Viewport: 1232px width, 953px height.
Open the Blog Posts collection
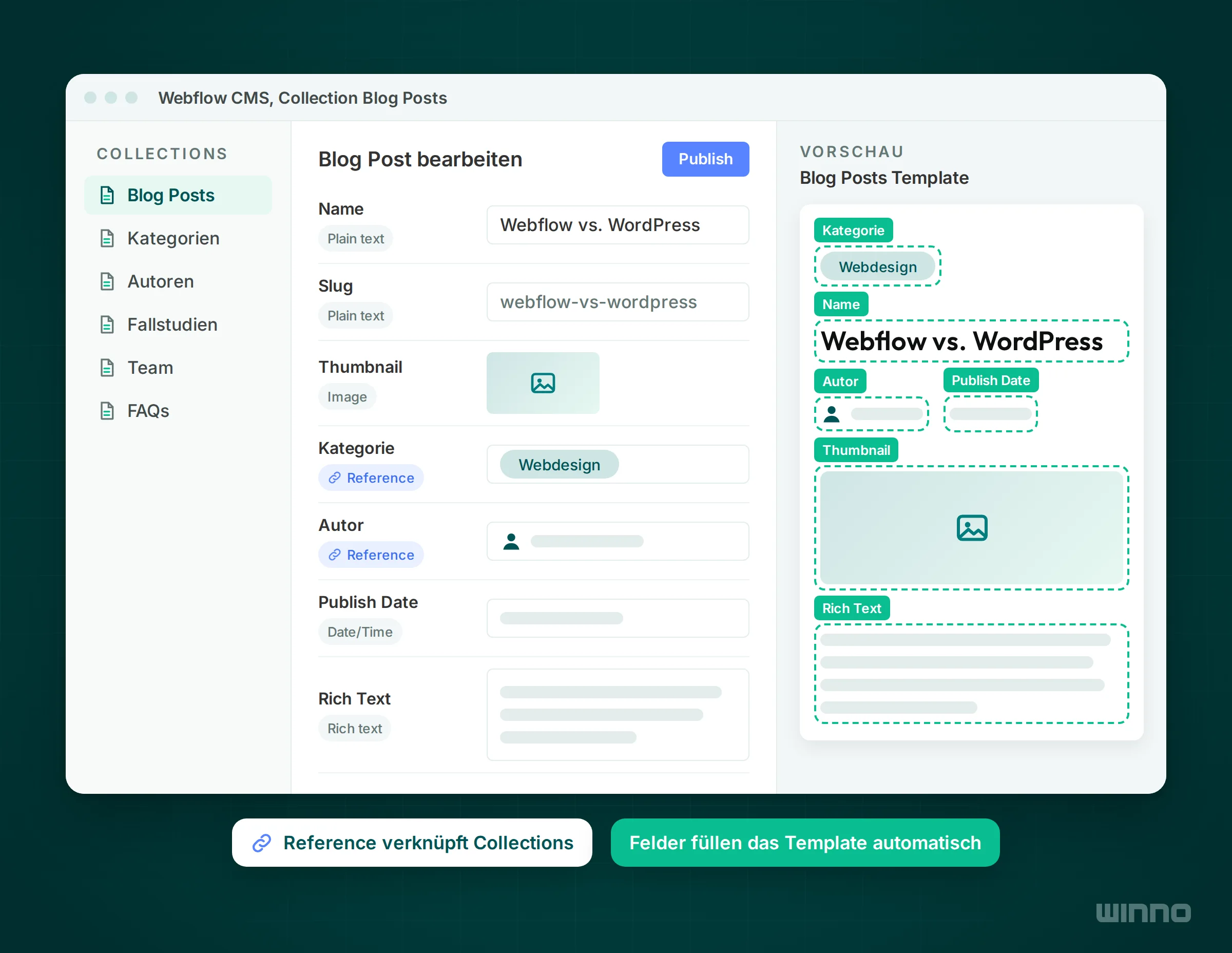tap(178, 195)
